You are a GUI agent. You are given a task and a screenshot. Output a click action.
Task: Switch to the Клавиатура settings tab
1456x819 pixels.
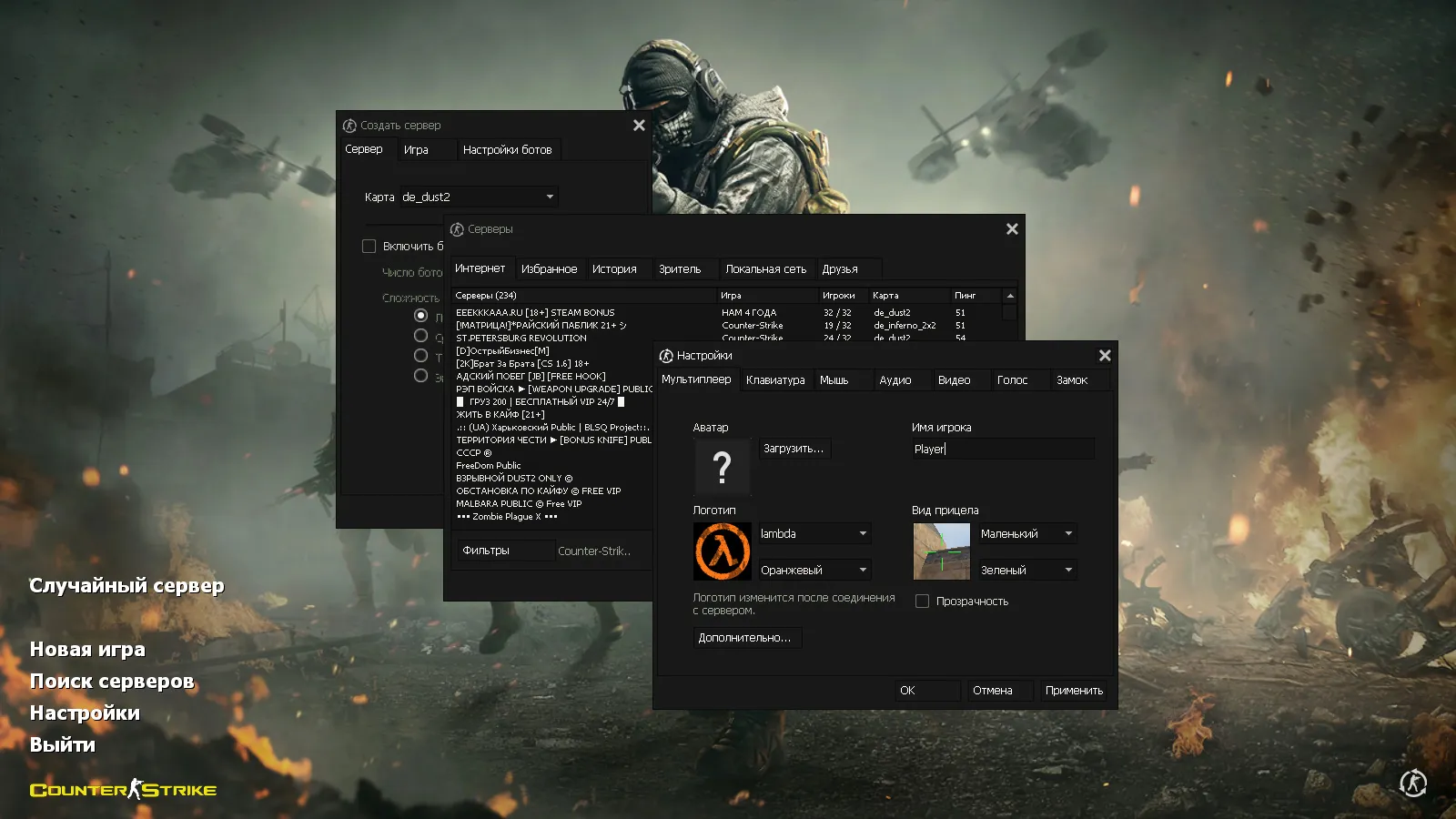click(775, 380)
